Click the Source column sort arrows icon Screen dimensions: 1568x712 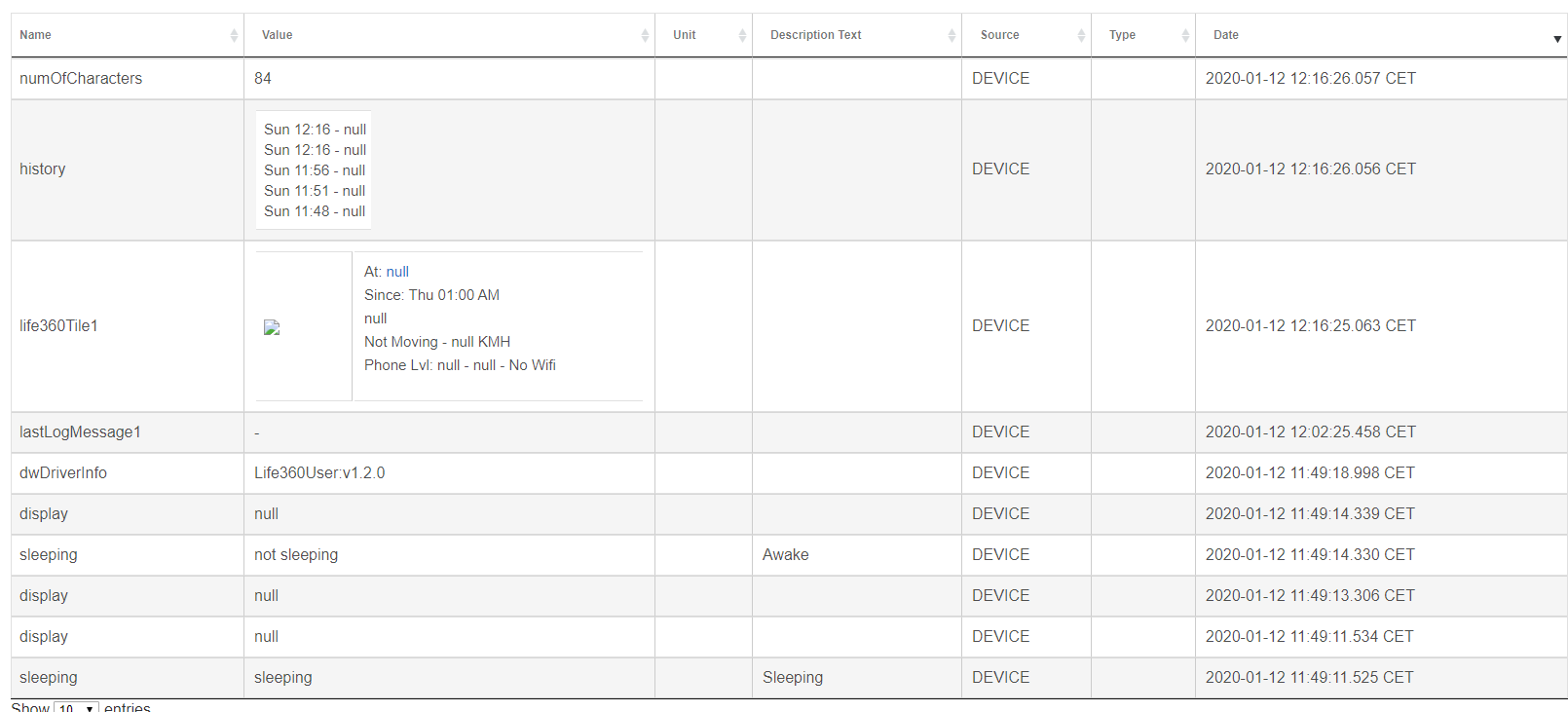coord(1081,35)
